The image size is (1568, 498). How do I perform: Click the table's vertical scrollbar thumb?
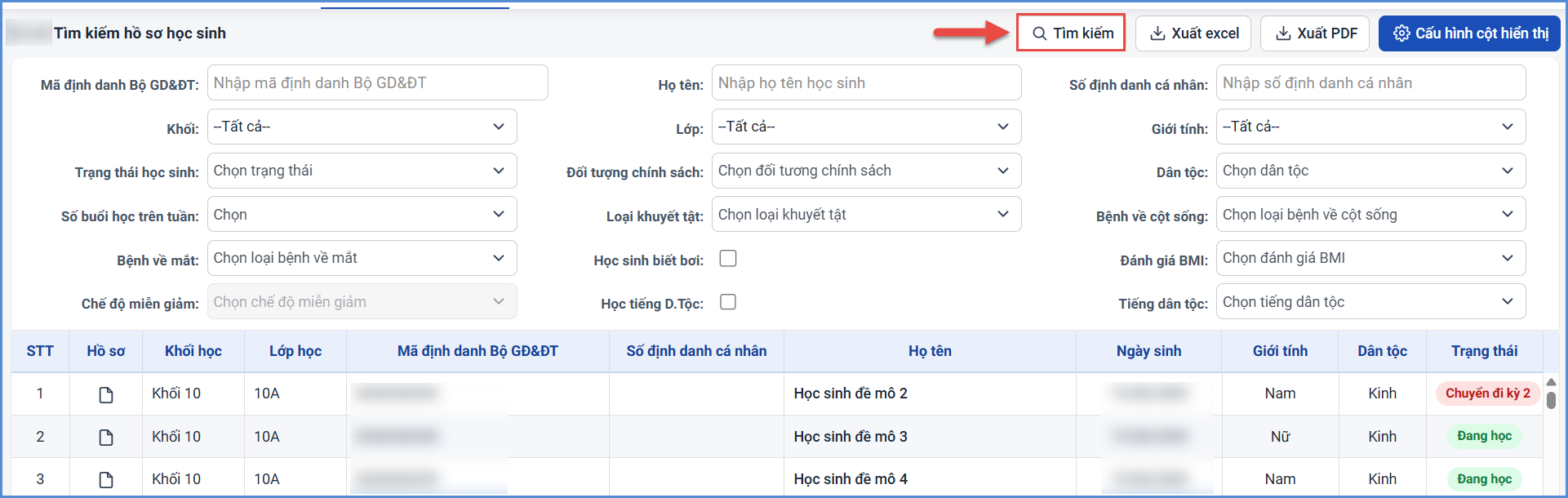(1551, 400)
